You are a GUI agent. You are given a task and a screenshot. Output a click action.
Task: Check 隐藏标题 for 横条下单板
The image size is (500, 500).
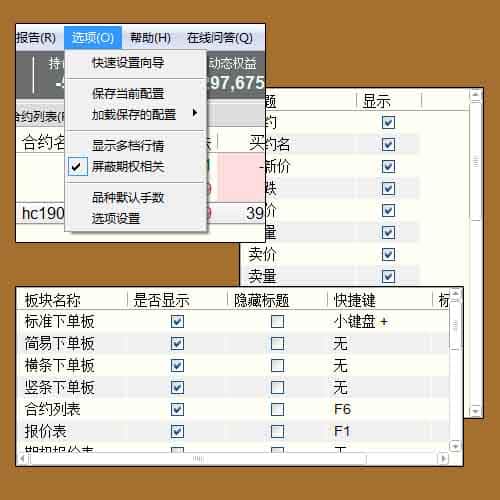(277, 366)
